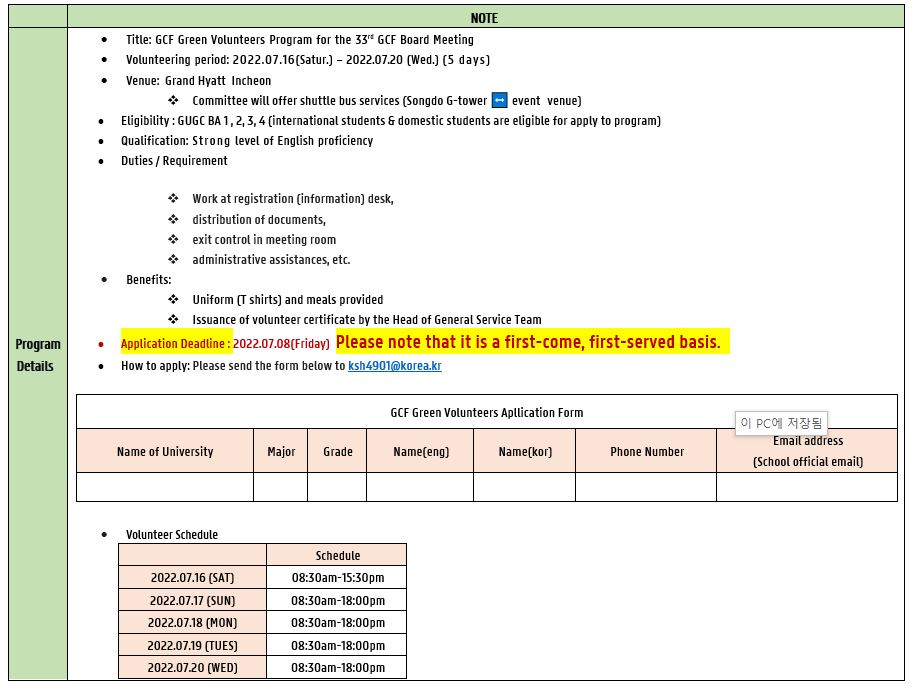Click the 08:30am-18:00pm cell in the TUES row

click(x=338, y=645)
